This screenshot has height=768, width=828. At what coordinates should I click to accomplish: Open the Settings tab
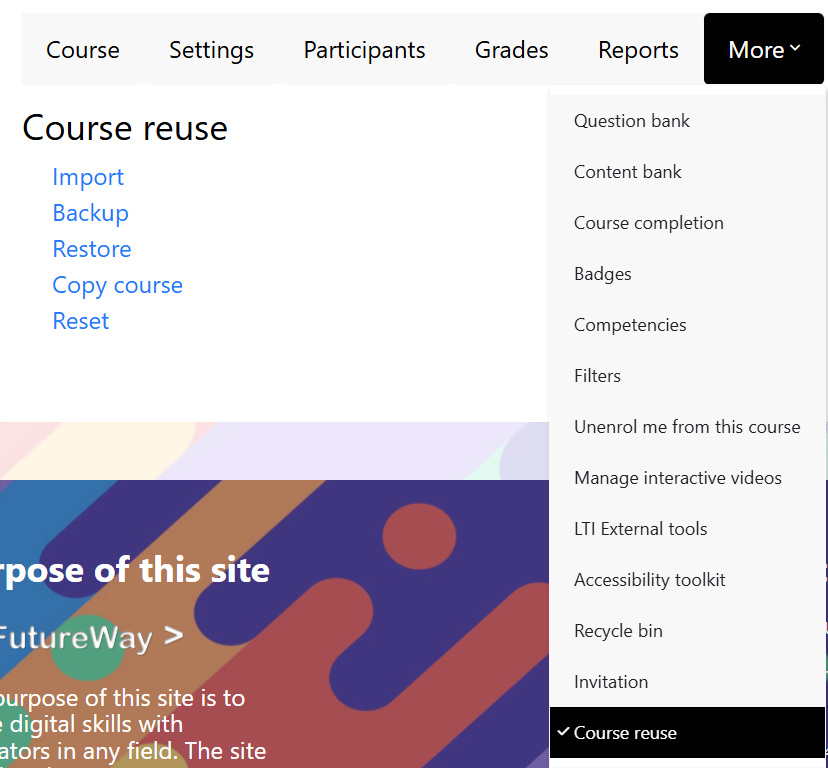click(211, 50)
